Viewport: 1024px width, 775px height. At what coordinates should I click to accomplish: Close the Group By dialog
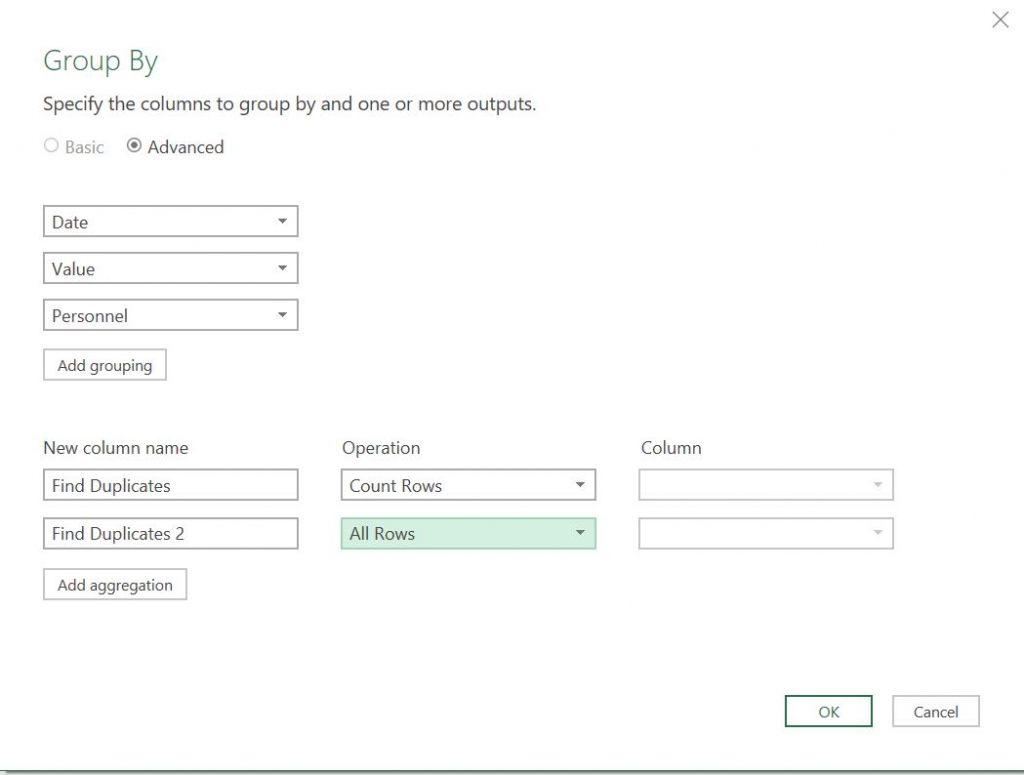coord(1000,20)
